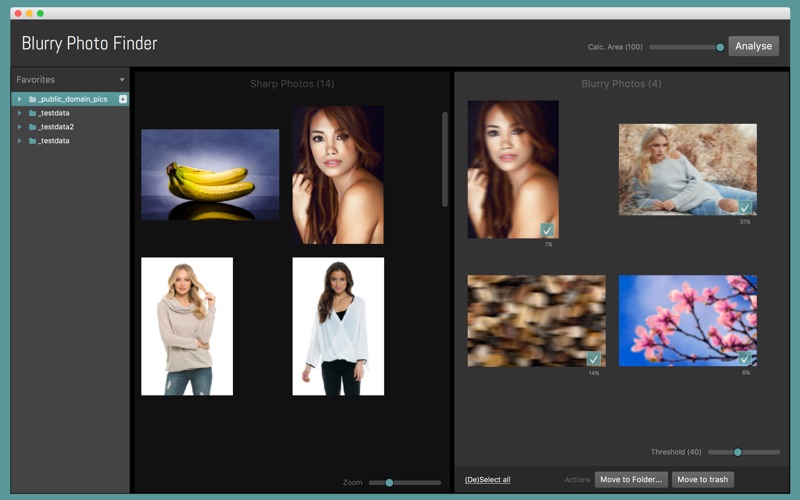Expand the _testdata2 folder triangle
800x500 pixels.
19,127
